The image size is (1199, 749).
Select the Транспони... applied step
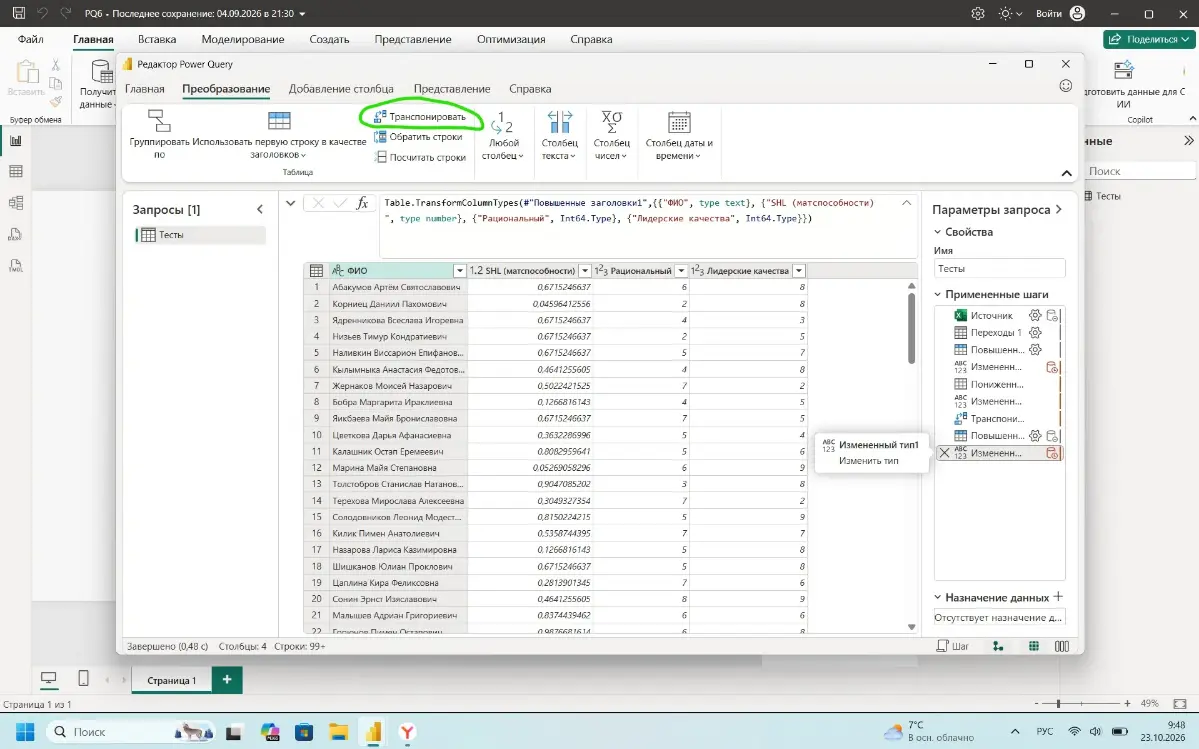(998, 419)
